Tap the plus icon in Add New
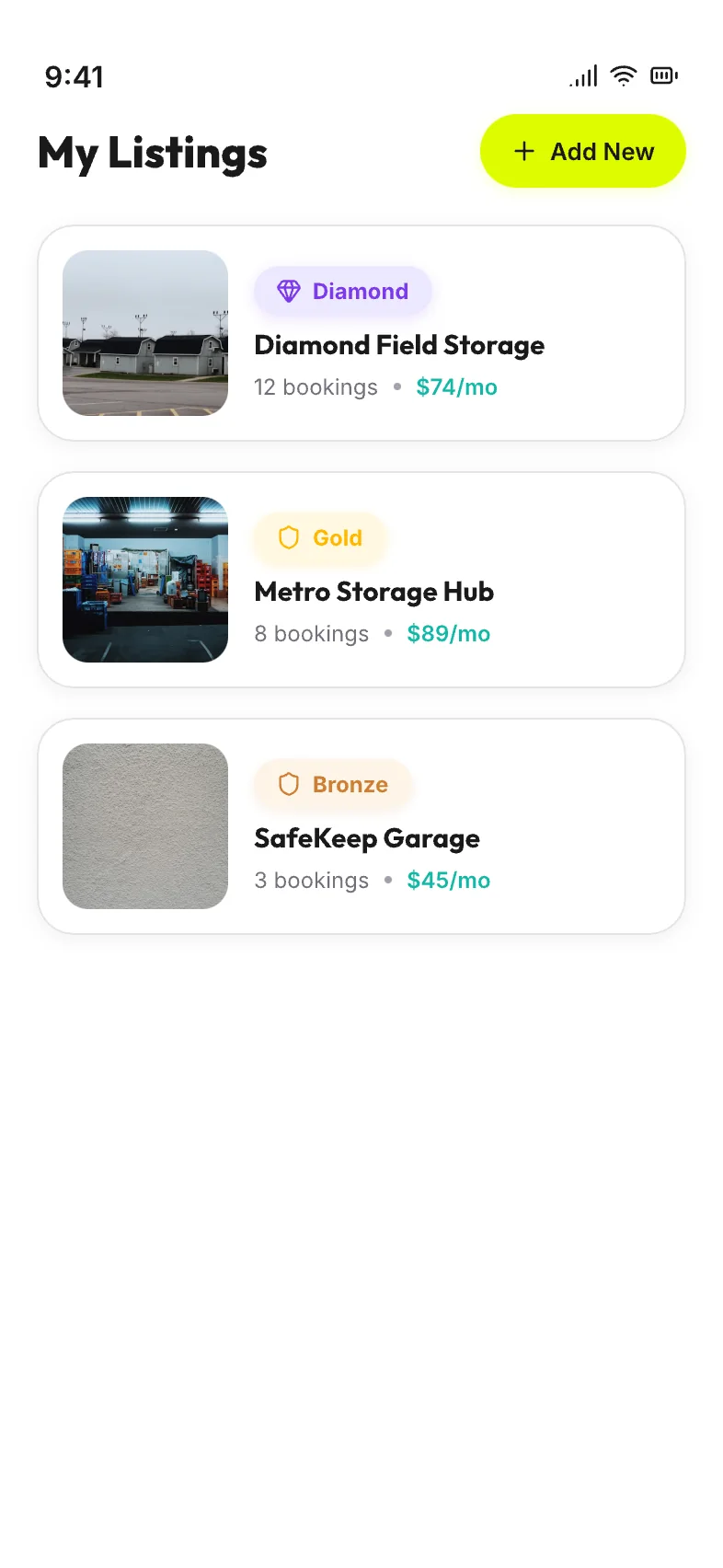The width and height of the screenshot is (723, 1568). (524, 151)
